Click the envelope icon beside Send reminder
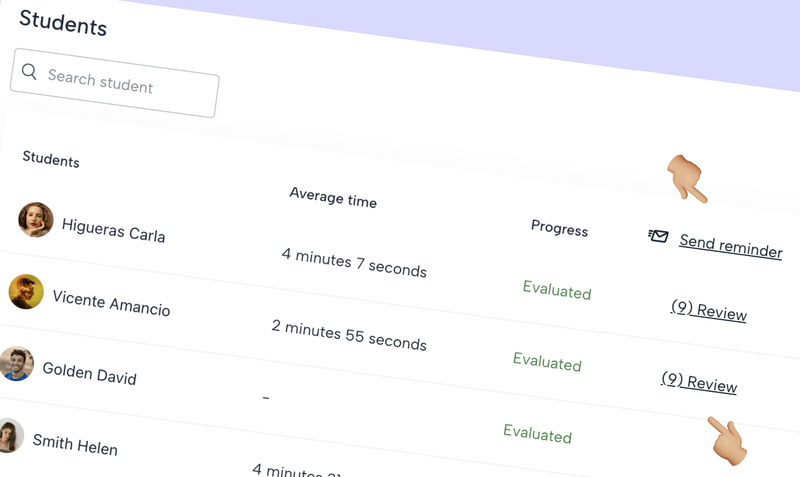The image size is (800, 477). tap(658, 236)
